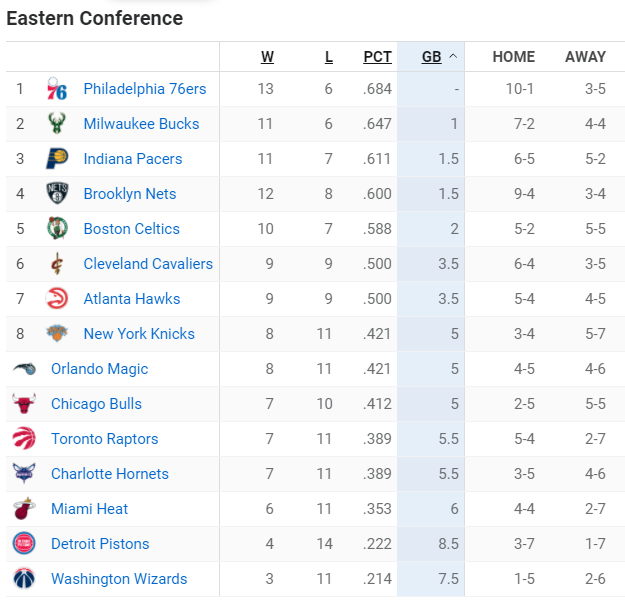Open the New York Knicks link
The image size is (625, 605).
pyautogui.click(x=139, y=334)
